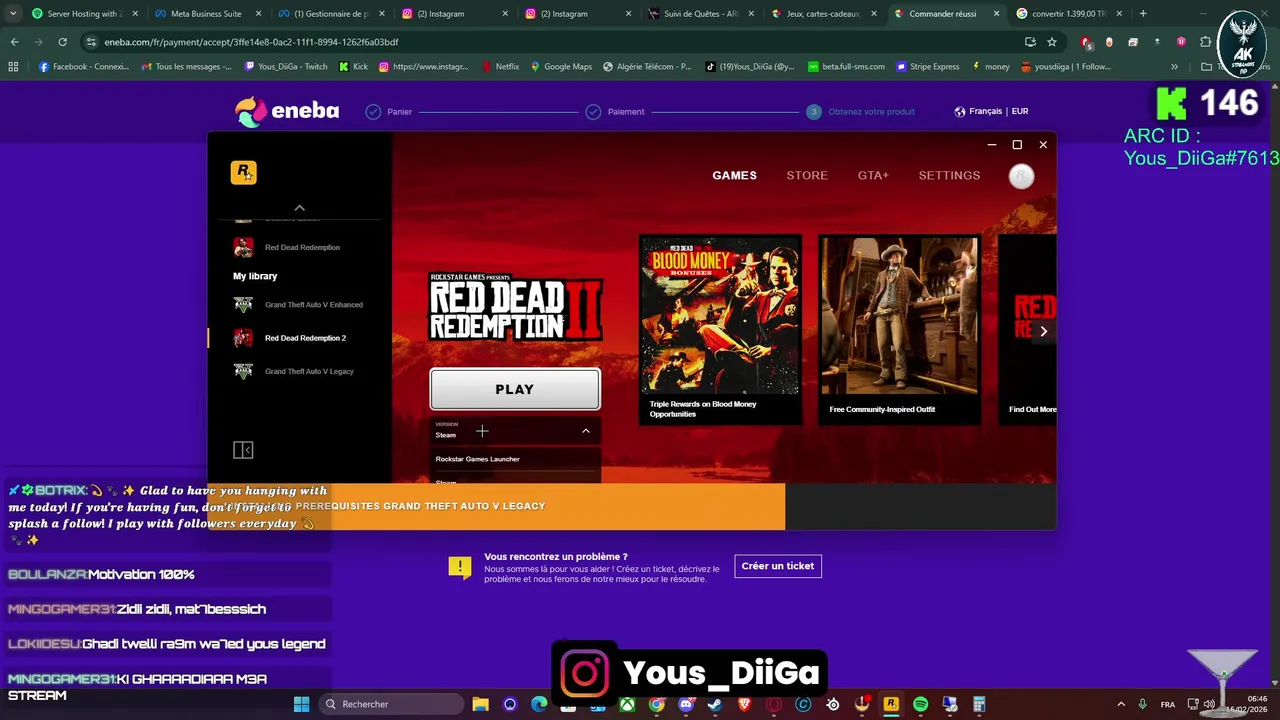
Task: Open the Rockstar account avatar menu
Action: pyautogui.click(x=1021, y=176)
